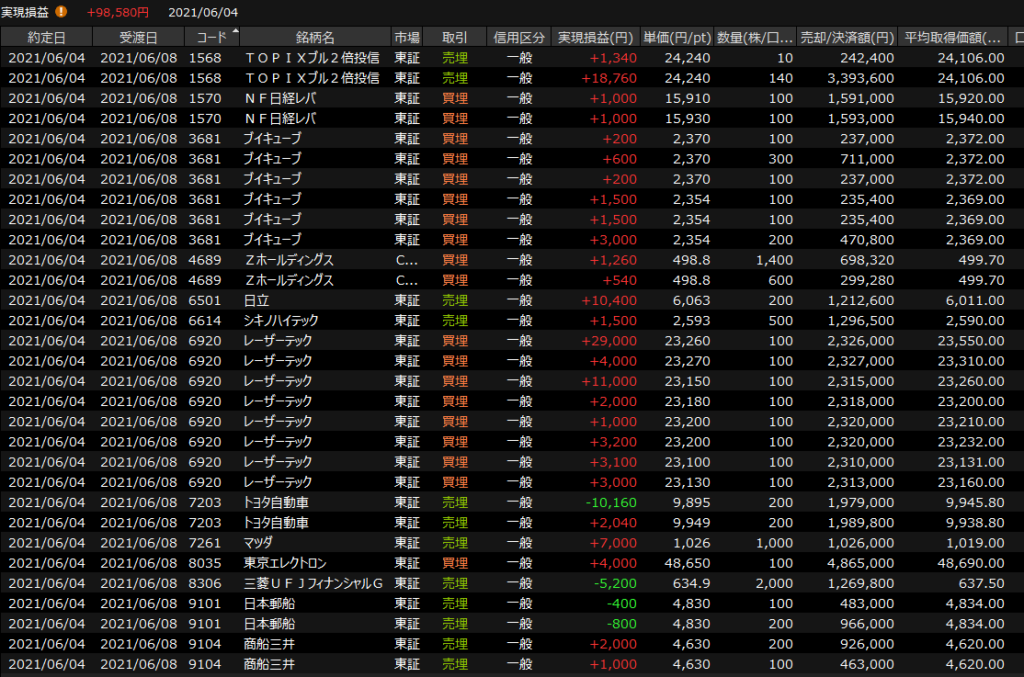This screenshot has width=1024, height=677.
Task: Select the マツダ row
Action: coord(259,543)
